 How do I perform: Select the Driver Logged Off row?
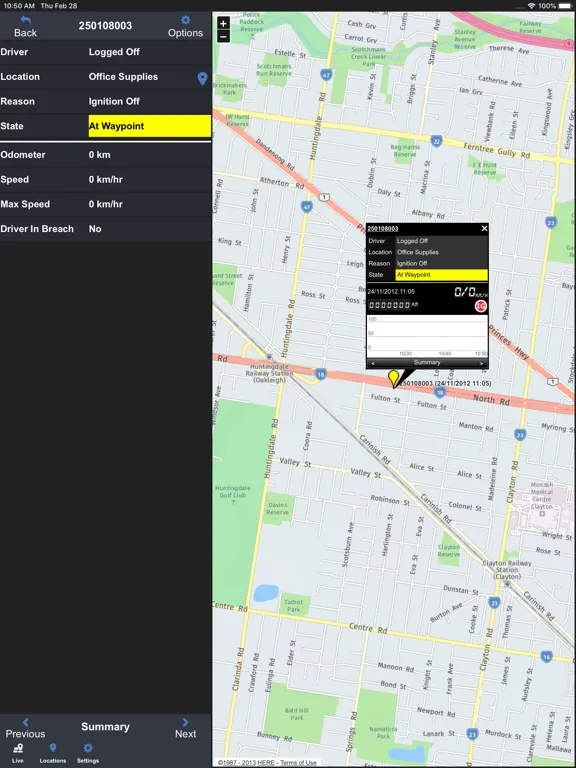tap(106, 52)
